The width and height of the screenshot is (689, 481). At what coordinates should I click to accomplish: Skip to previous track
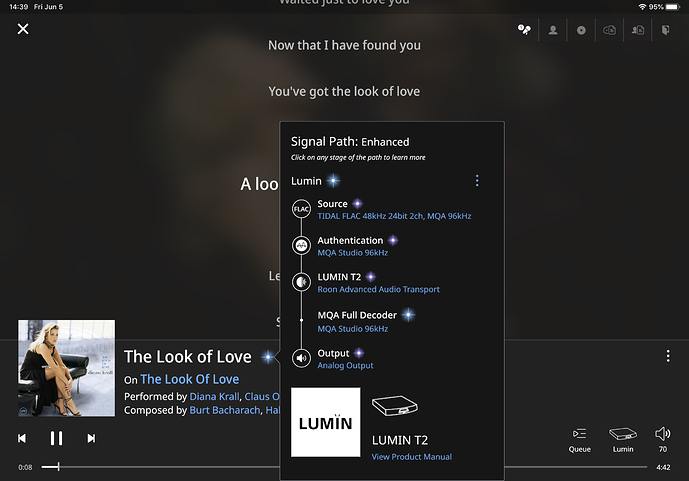22,438
